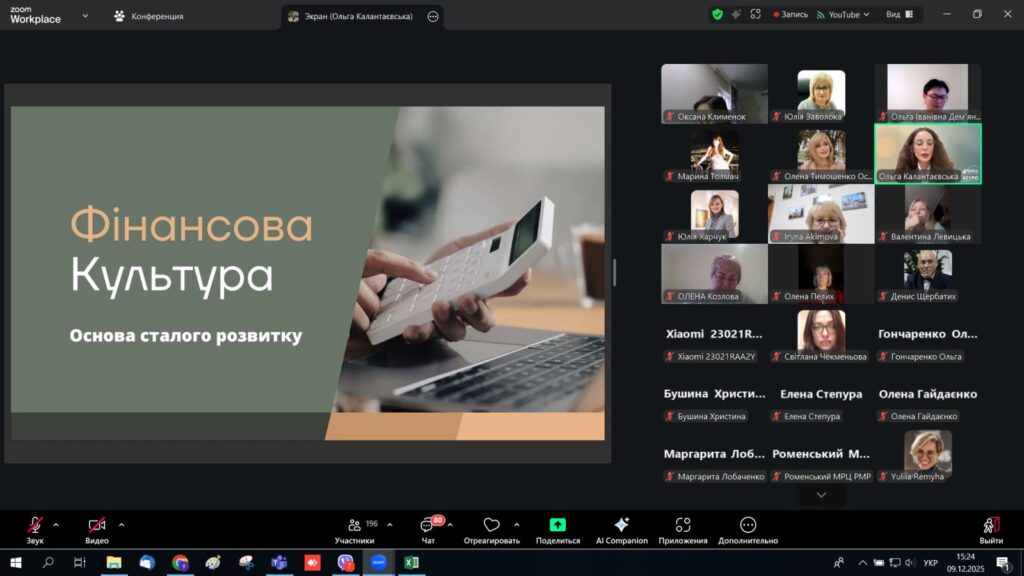1024x576 pixels.
Task: Expand the YouTube livestream dropdown
Action: pos(843,15)
